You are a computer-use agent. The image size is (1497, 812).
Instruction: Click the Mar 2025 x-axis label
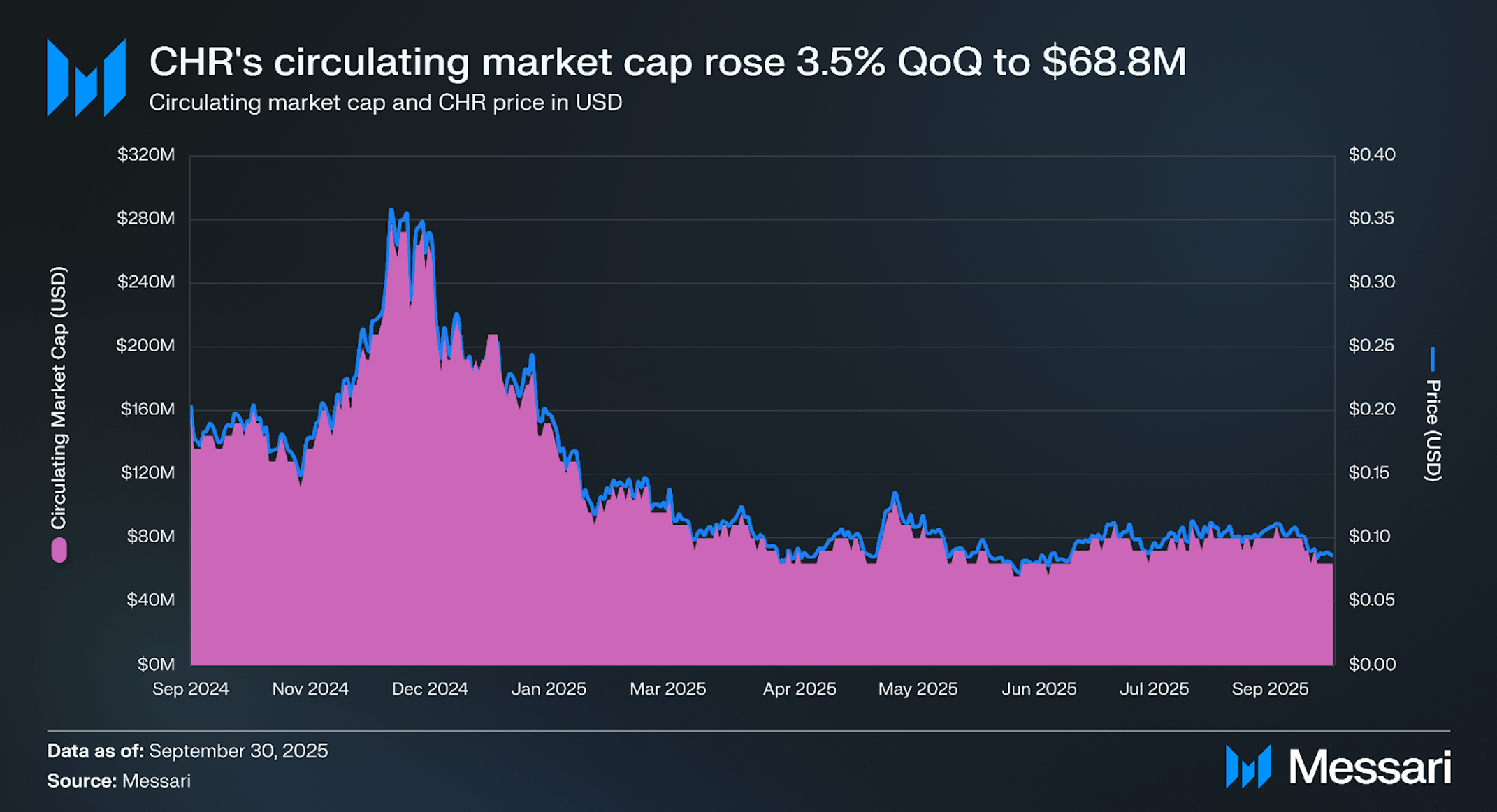(667, 689)
